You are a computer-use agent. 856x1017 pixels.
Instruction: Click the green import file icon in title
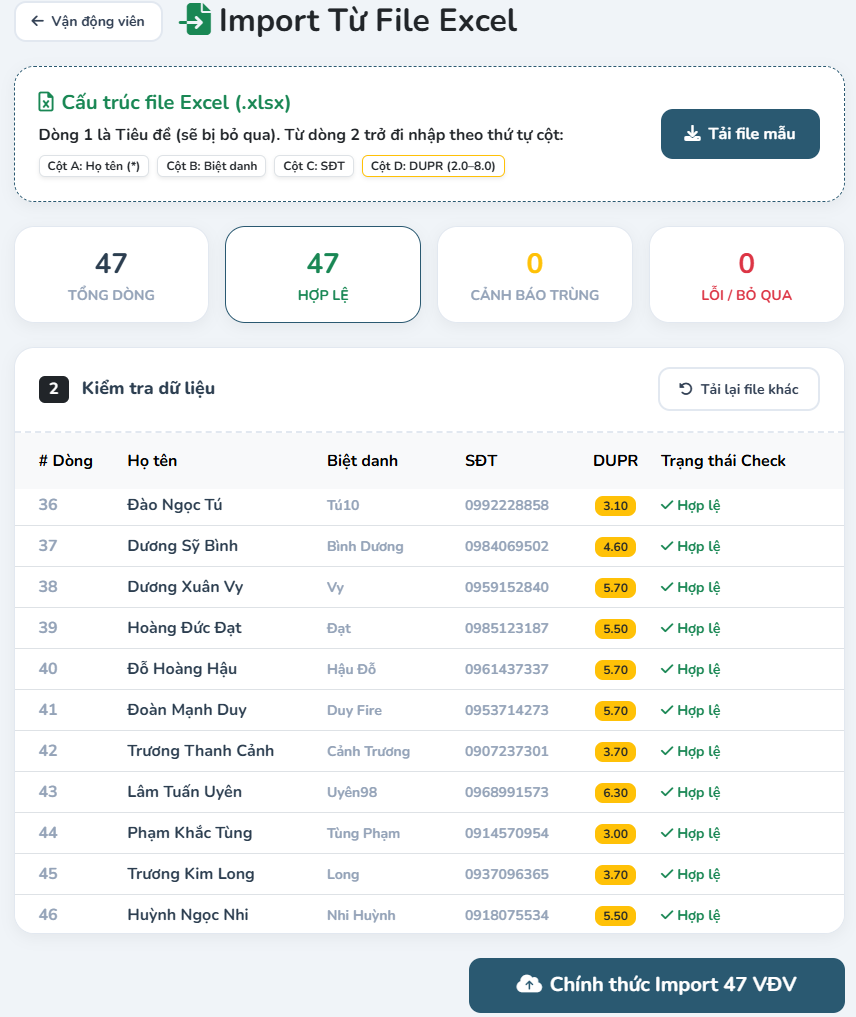tap(195, 19)
